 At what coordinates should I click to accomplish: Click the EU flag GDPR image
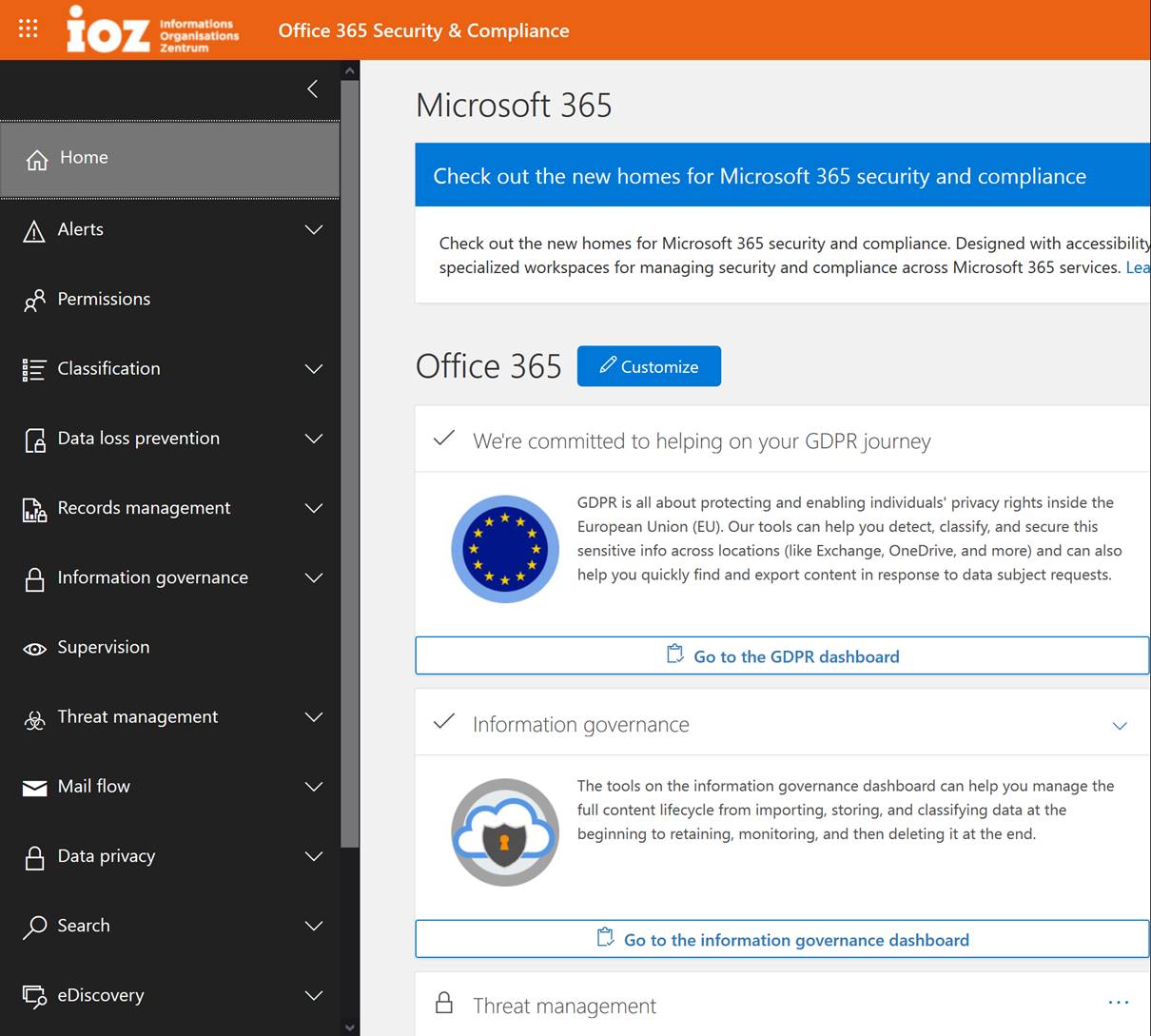(505, 549)
